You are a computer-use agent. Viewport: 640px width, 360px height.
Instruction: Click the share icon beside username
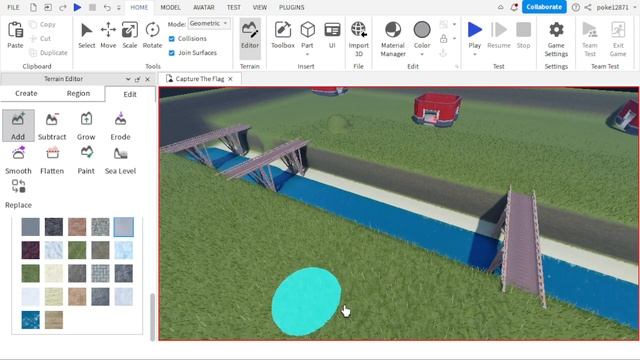(x=588, y=7)
